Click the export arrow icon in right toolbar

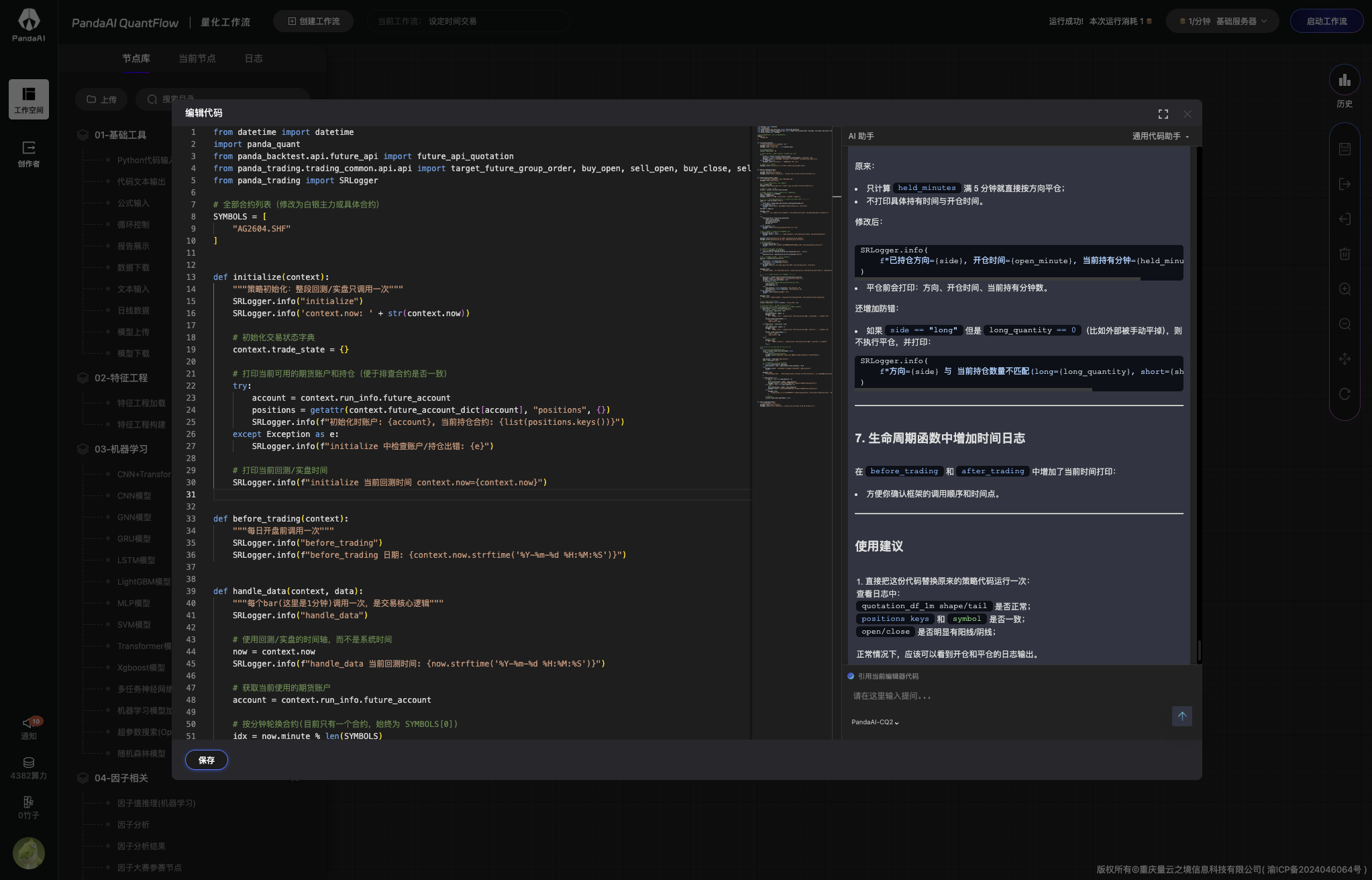point(1344,184)
